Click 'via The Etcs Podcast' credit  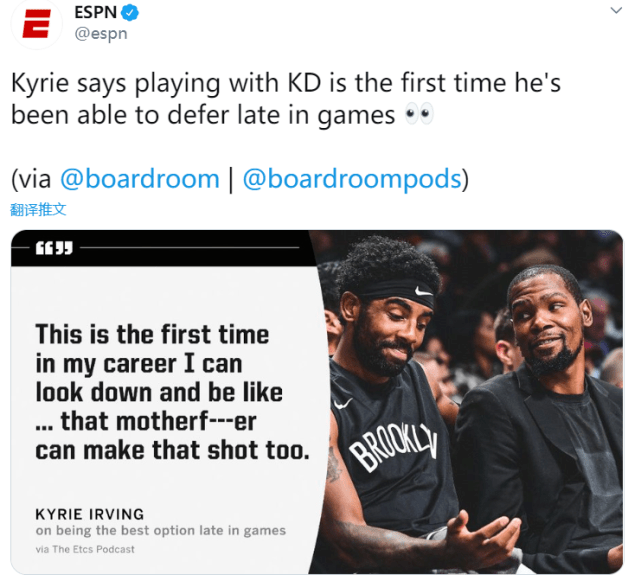[x=85, y=549]
